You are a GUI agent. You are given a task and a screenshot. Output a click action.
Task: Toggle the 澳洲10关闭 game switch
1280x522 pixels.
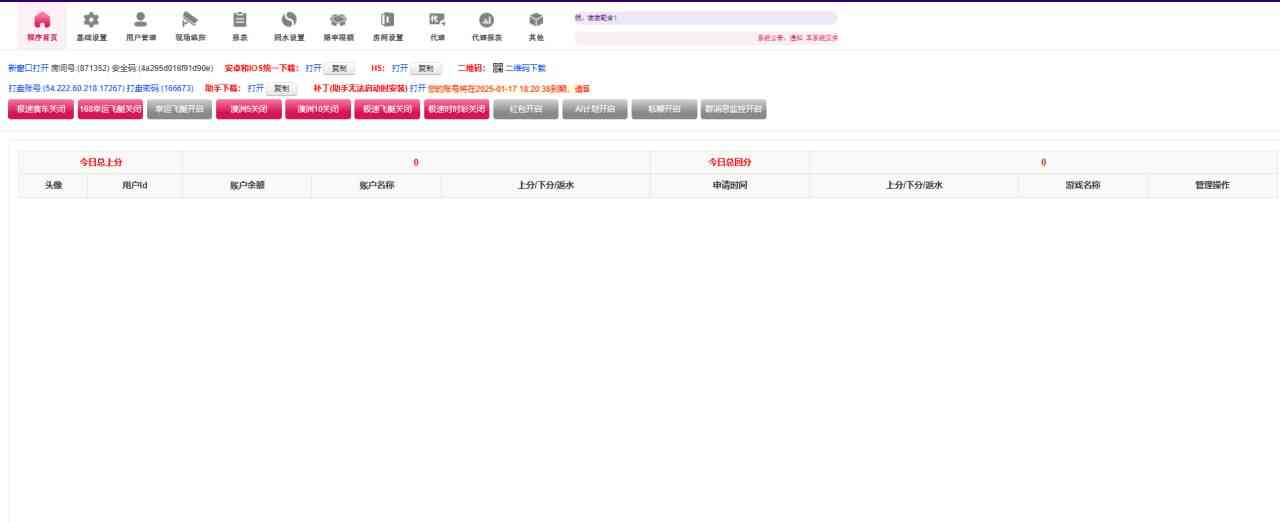point(318,110)
